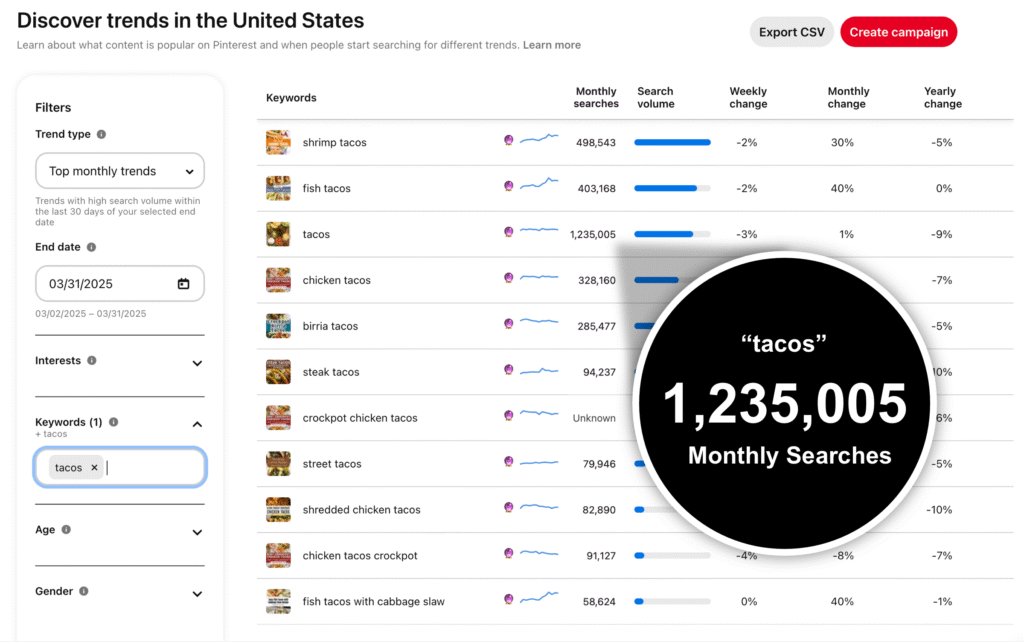Image resolution: width=1024 pixels, height=642 pixels.
Task: Expand the Gender filter section
Action: (197, 593)
